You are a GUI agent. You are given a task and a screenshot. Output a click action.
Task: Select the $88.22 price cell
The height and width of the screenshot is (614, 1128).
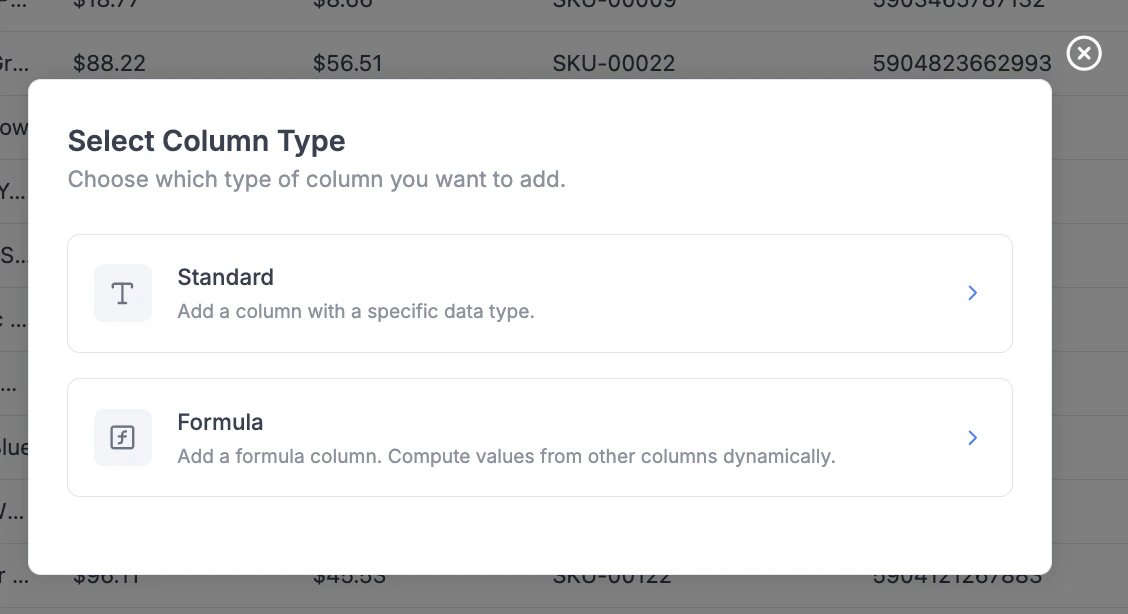click(109, 64)
